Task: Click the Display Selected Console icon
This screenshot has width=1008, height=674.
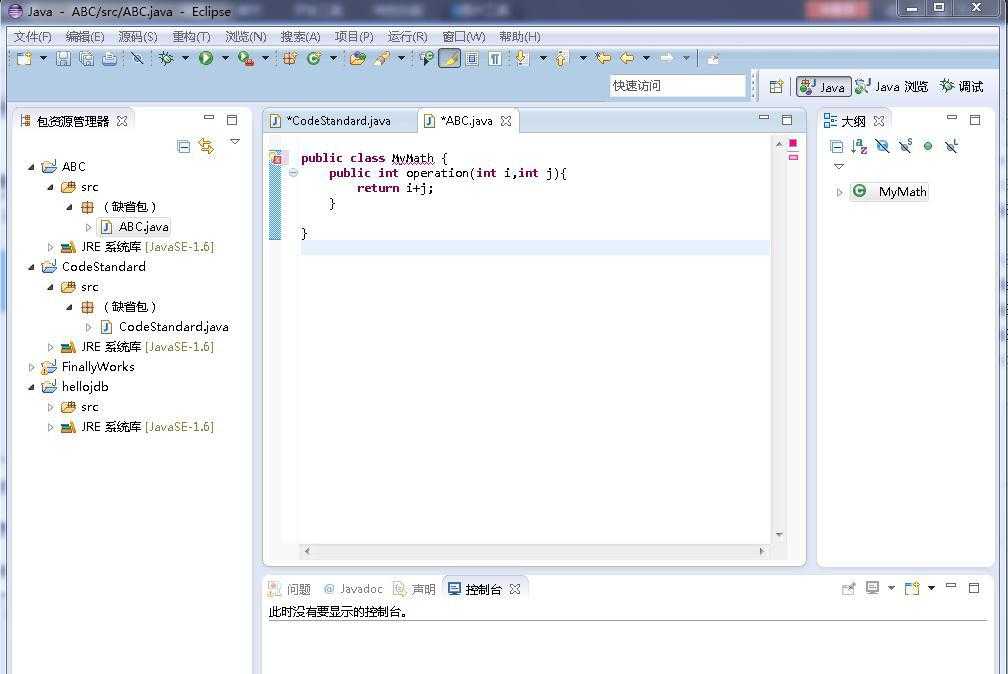Action: (x=872, y=588)
